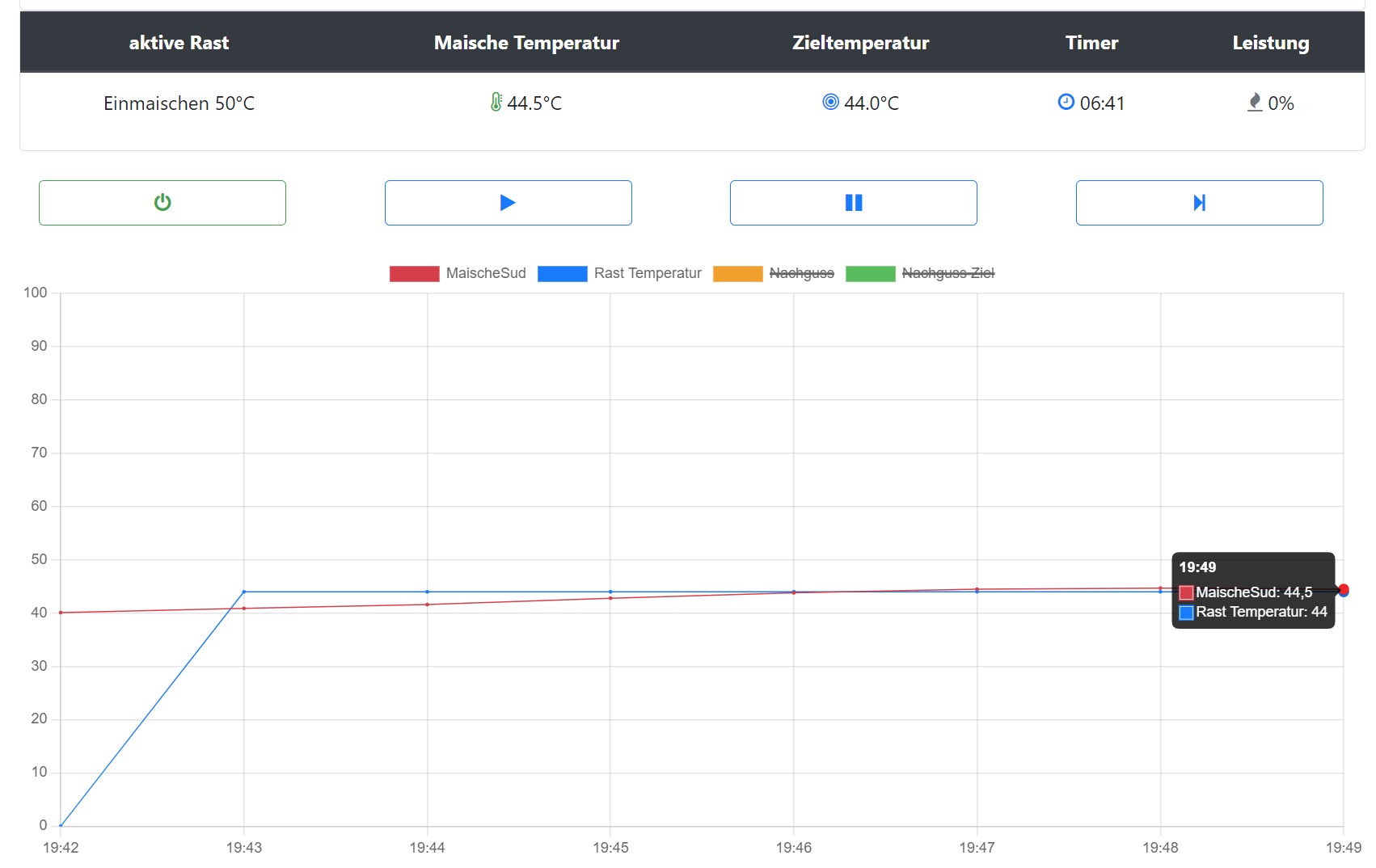Click the active rest Einmaischen 50°C
Image resolution: width=1376 pixels, height=868 pixels.
point(179,103)
